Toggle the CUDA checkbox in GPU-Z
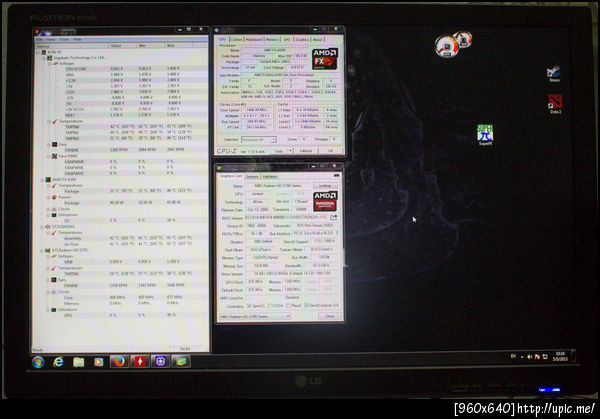The image size is (600, 419). [x=269, y=306]
